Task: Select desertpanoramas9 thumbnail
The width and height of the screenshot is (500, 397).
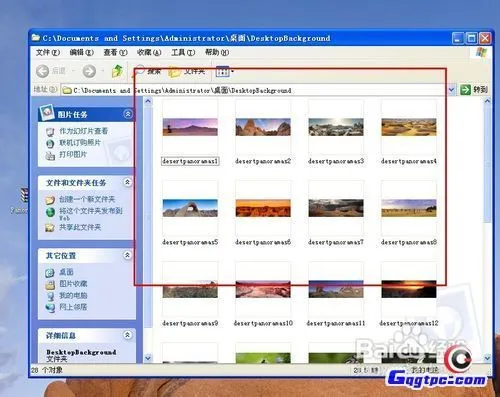Action: point(190,289)
